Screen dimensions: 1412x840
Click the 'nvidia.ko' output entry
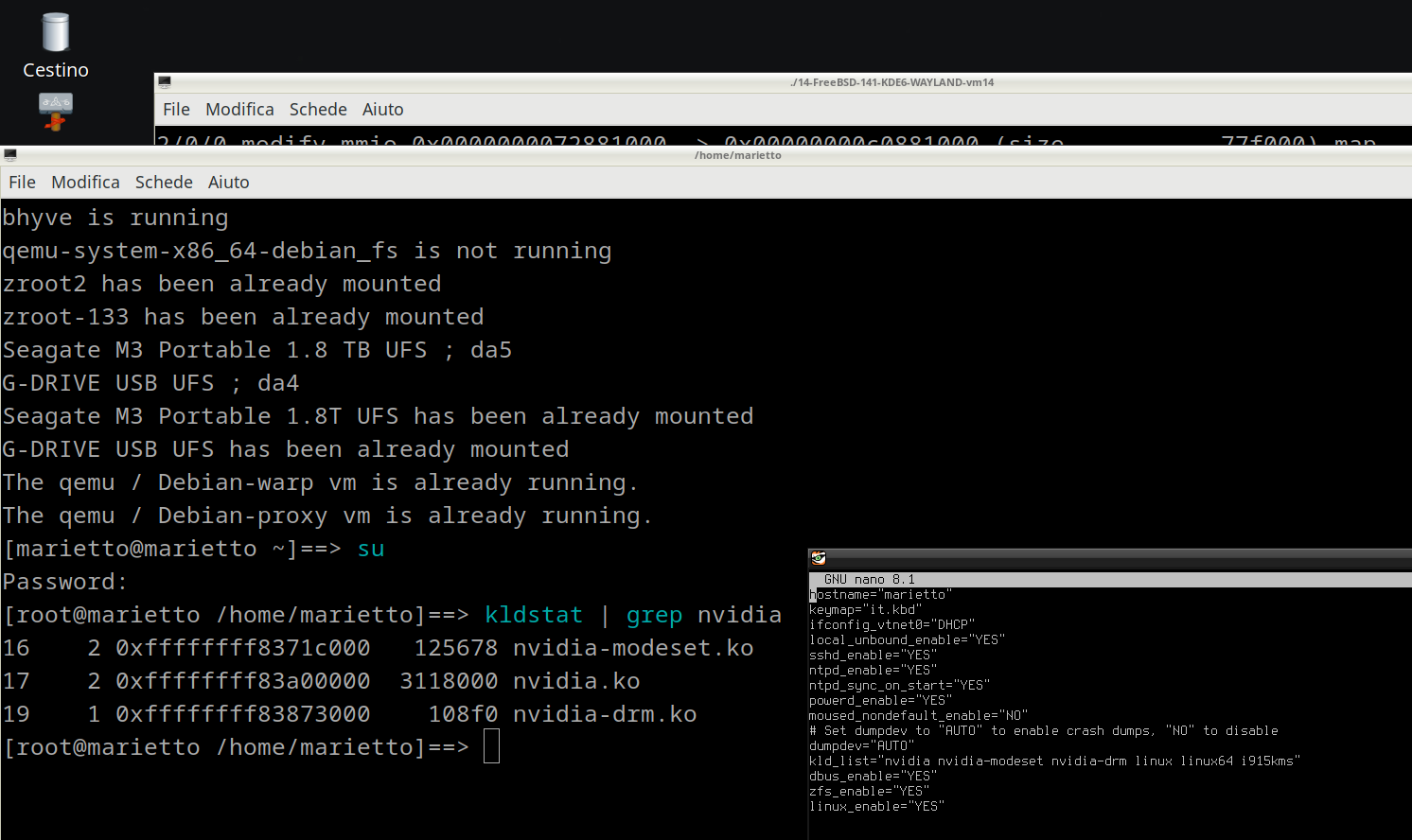pos(576,681)
